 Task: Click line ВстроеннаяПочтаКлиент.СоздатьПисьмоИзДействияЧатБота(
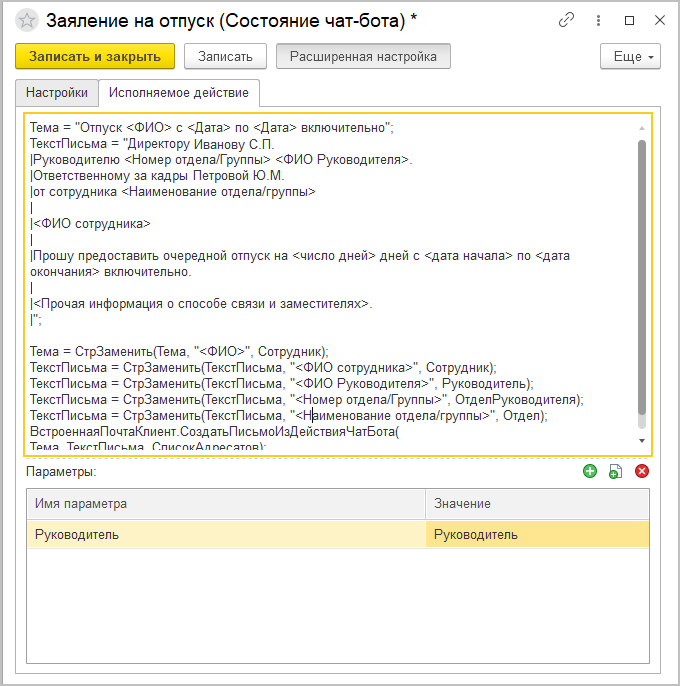coord(214,432)
